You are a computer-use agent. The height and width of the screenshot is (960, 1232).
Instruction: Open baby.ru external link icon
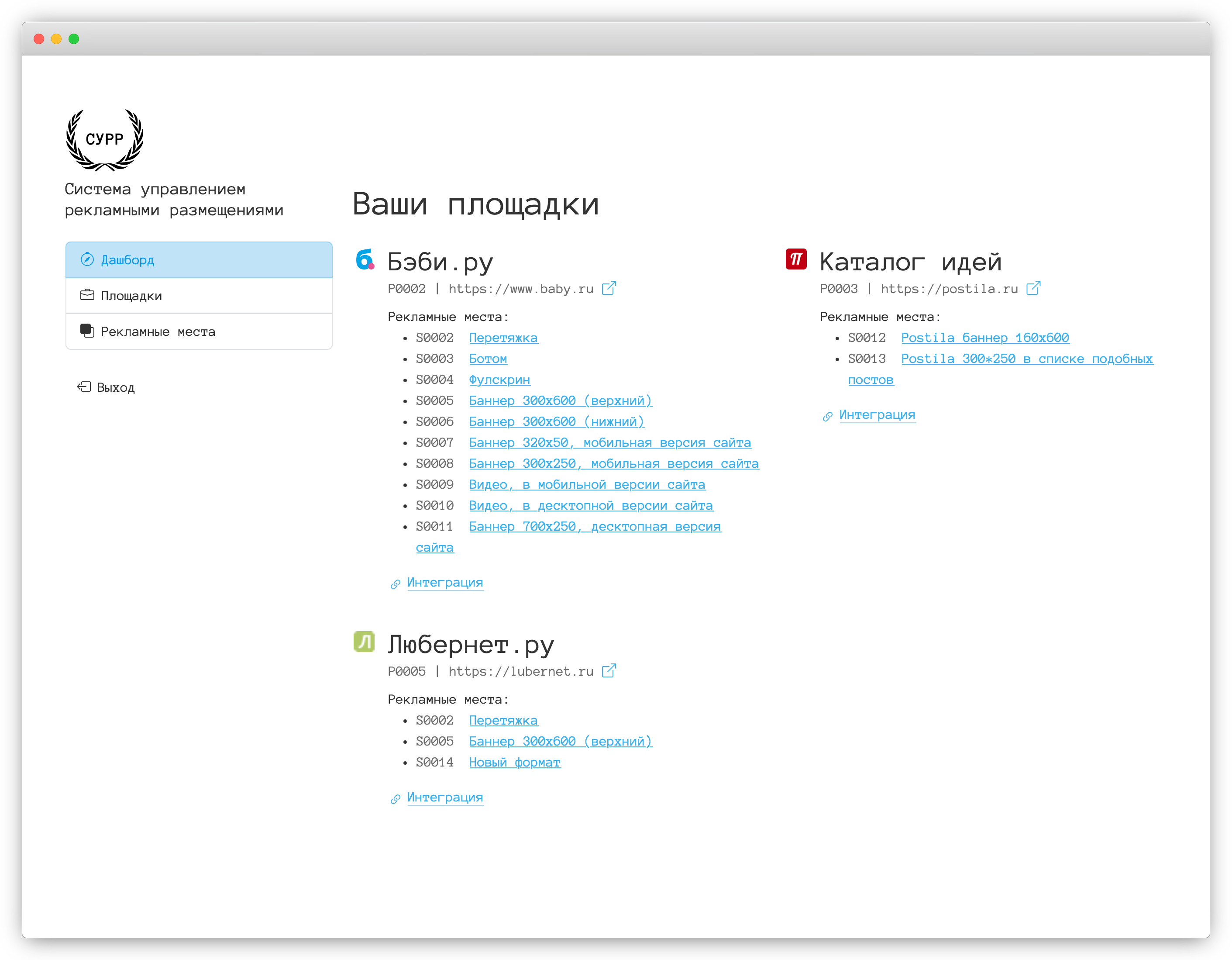(609, 288)
